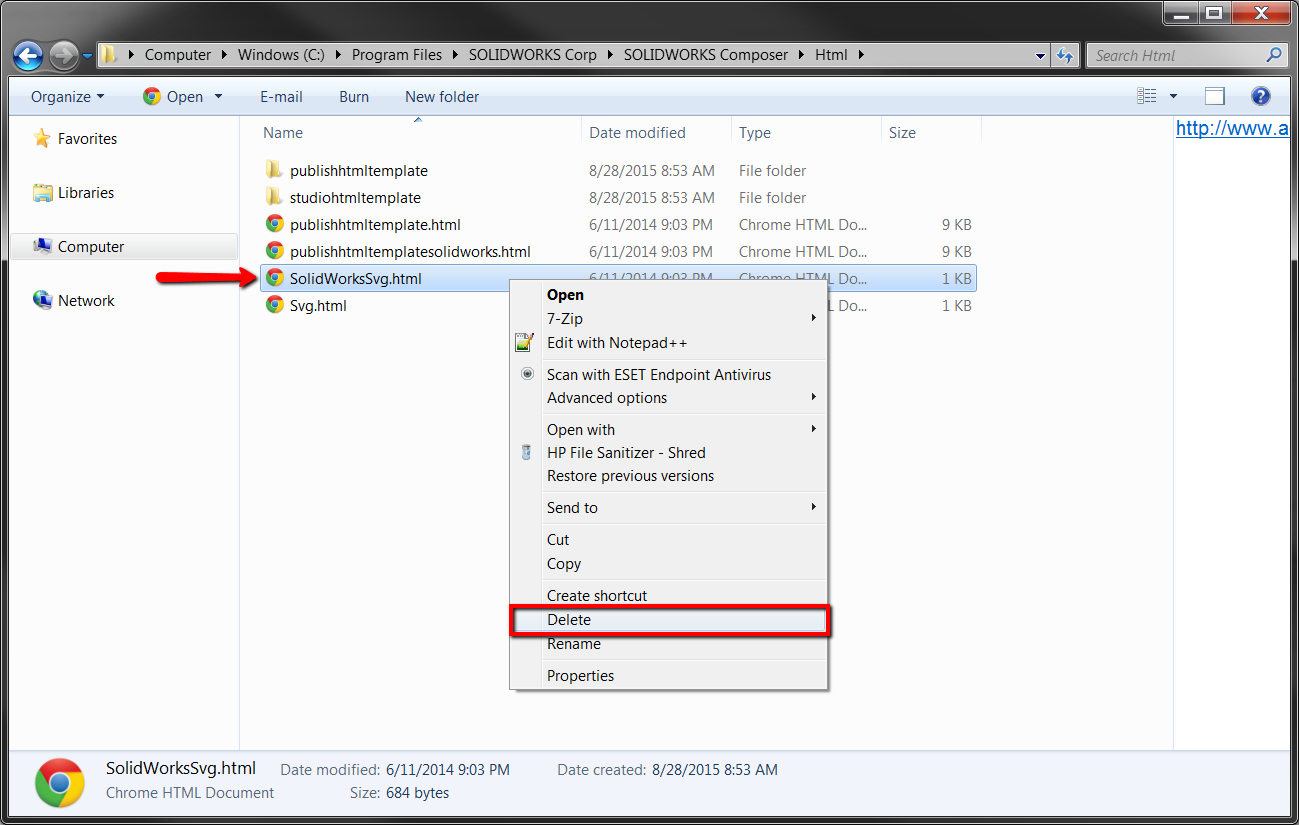Image resolution: width=1299 pixels, height=825 pixels.
Task: Toggle the preview pane button
Action: coord(1215,97)
